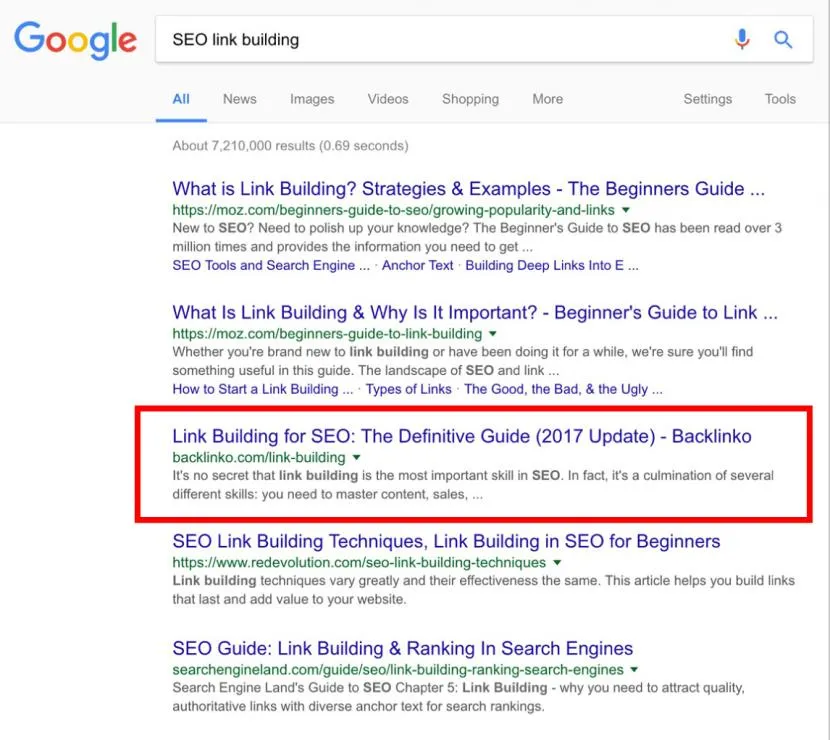Show search Tools options

tap(780, 99)
